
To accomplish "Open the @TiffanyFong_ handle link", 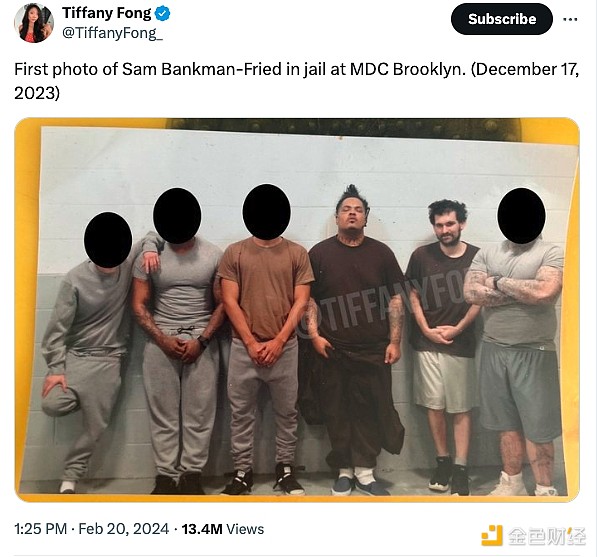I will (x=112, y=33).
